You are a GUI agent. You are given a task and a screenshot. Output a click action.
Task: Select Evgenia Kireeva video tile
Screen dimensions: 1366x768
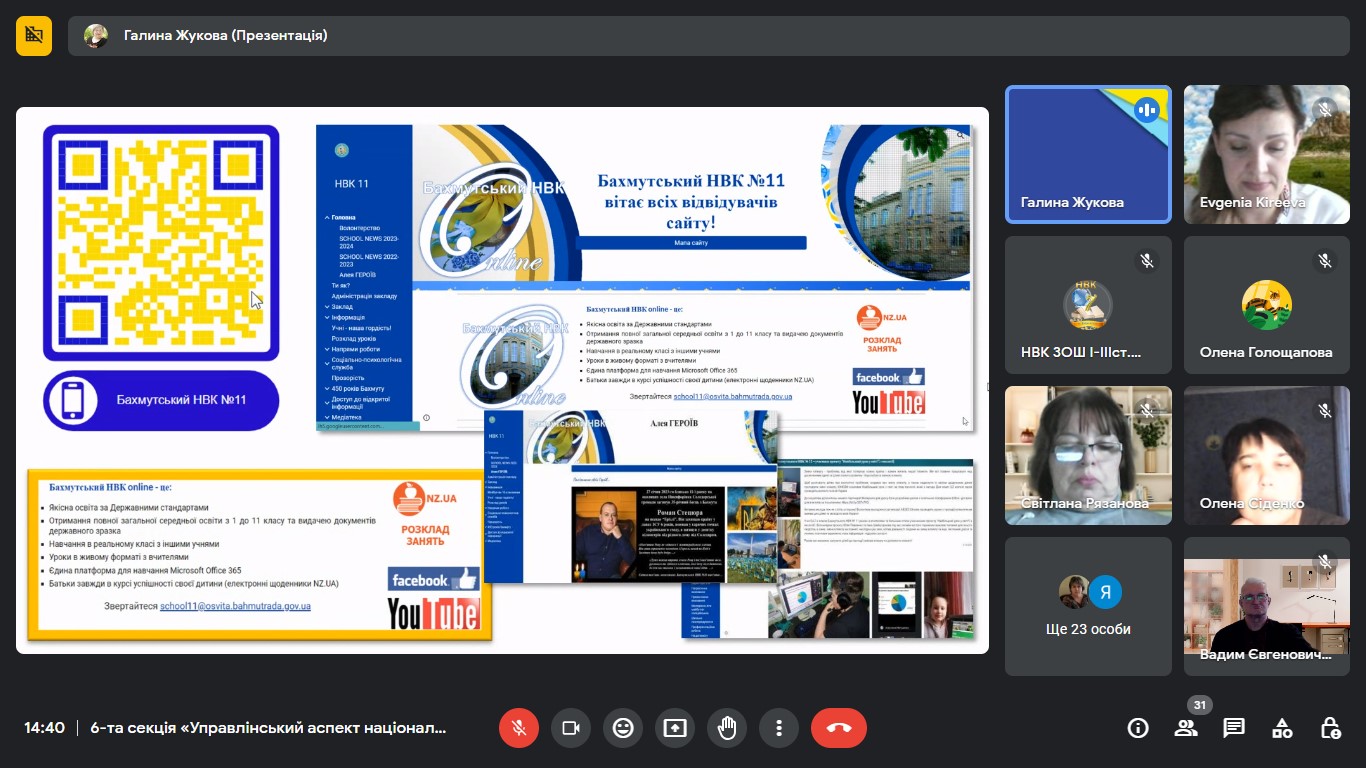point(1267,154)
